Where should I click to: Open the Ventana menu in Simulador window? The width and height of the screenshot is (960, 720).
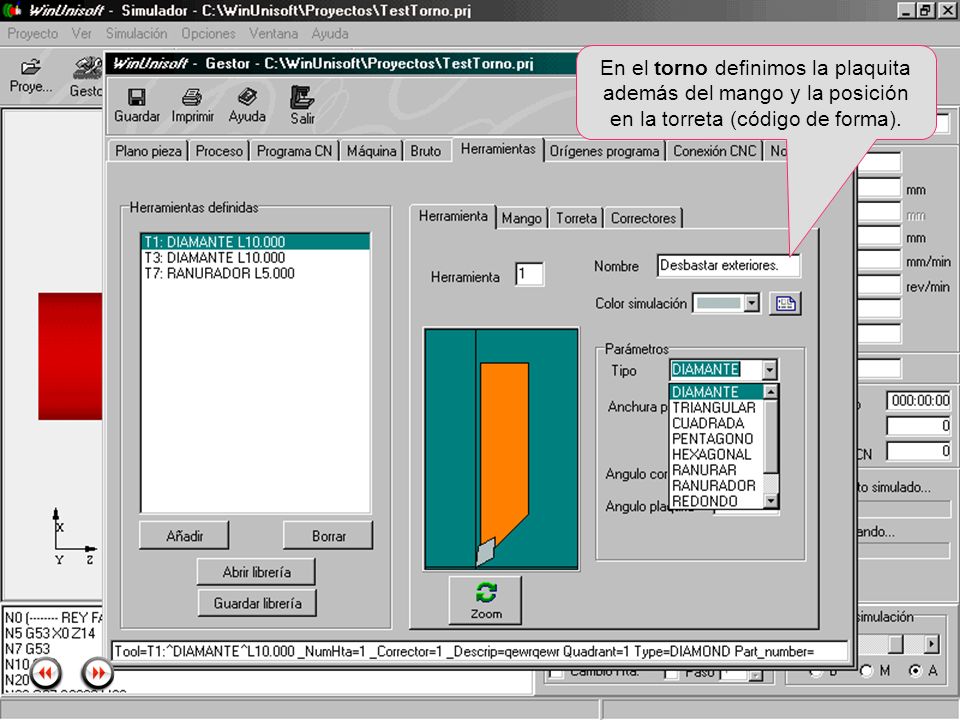273,34
